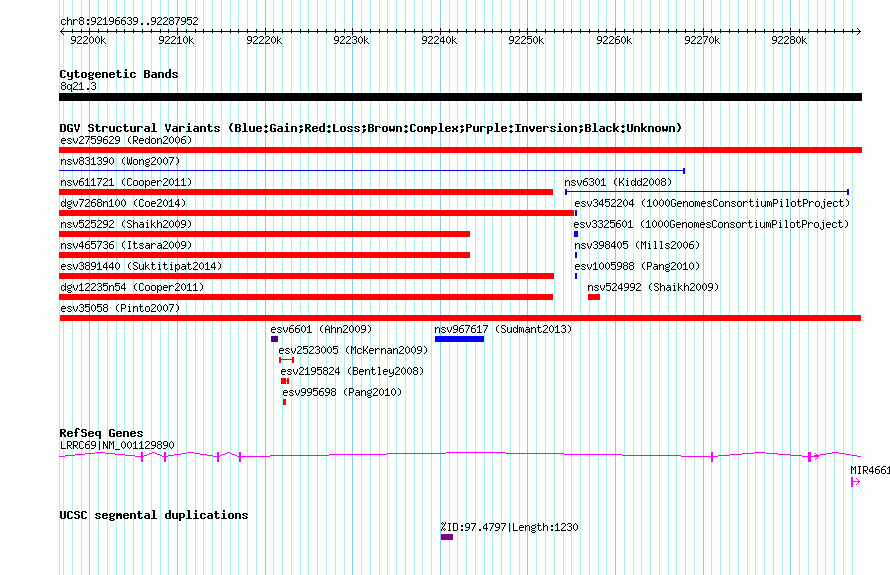Click the 92280k ruler tick label

click(x=789, y=40)
